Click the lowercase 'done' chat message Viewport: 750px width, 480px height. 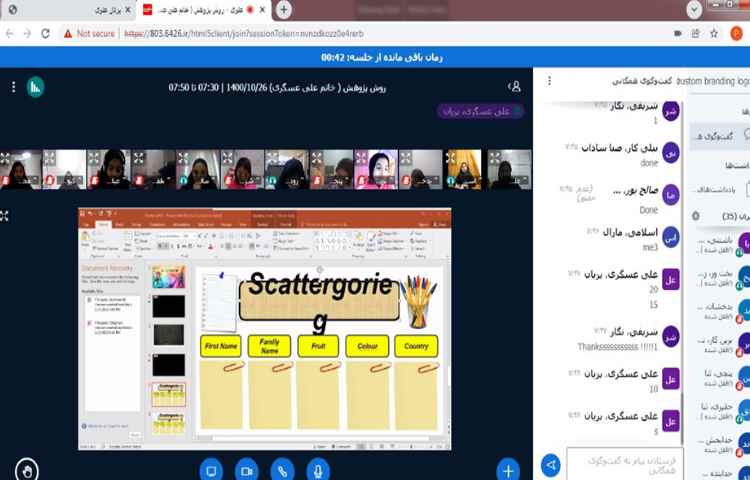[x=649, y=164]
